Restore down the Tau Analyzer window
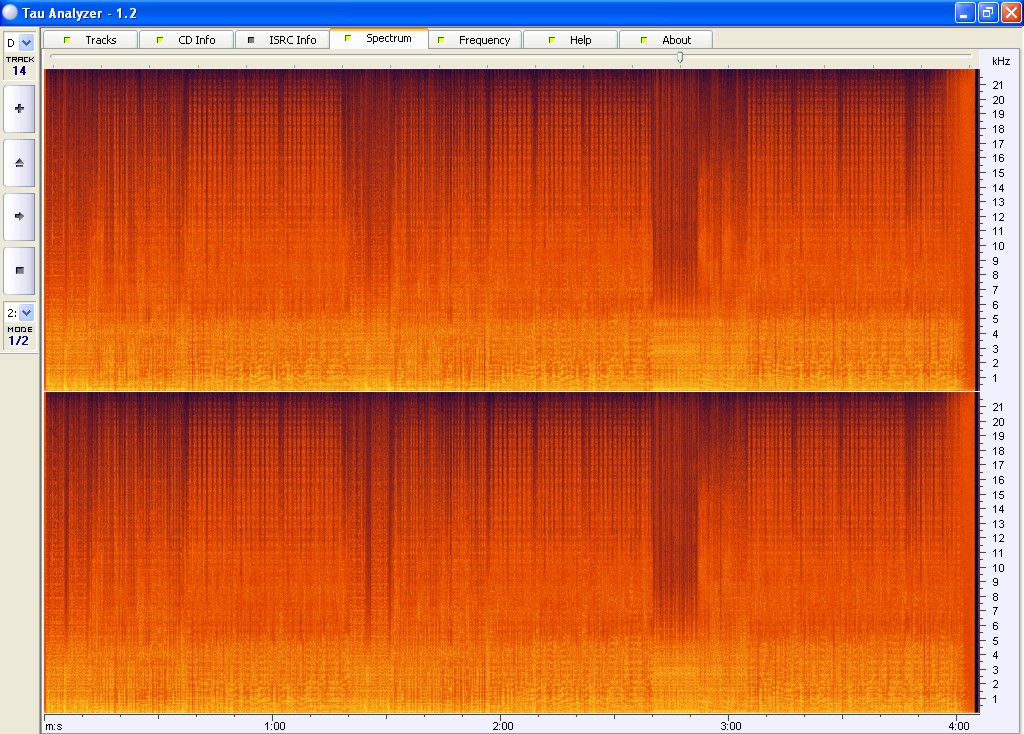Image resolution: width=1024 pixels, height=734 pixels. [x=987, y=12]
